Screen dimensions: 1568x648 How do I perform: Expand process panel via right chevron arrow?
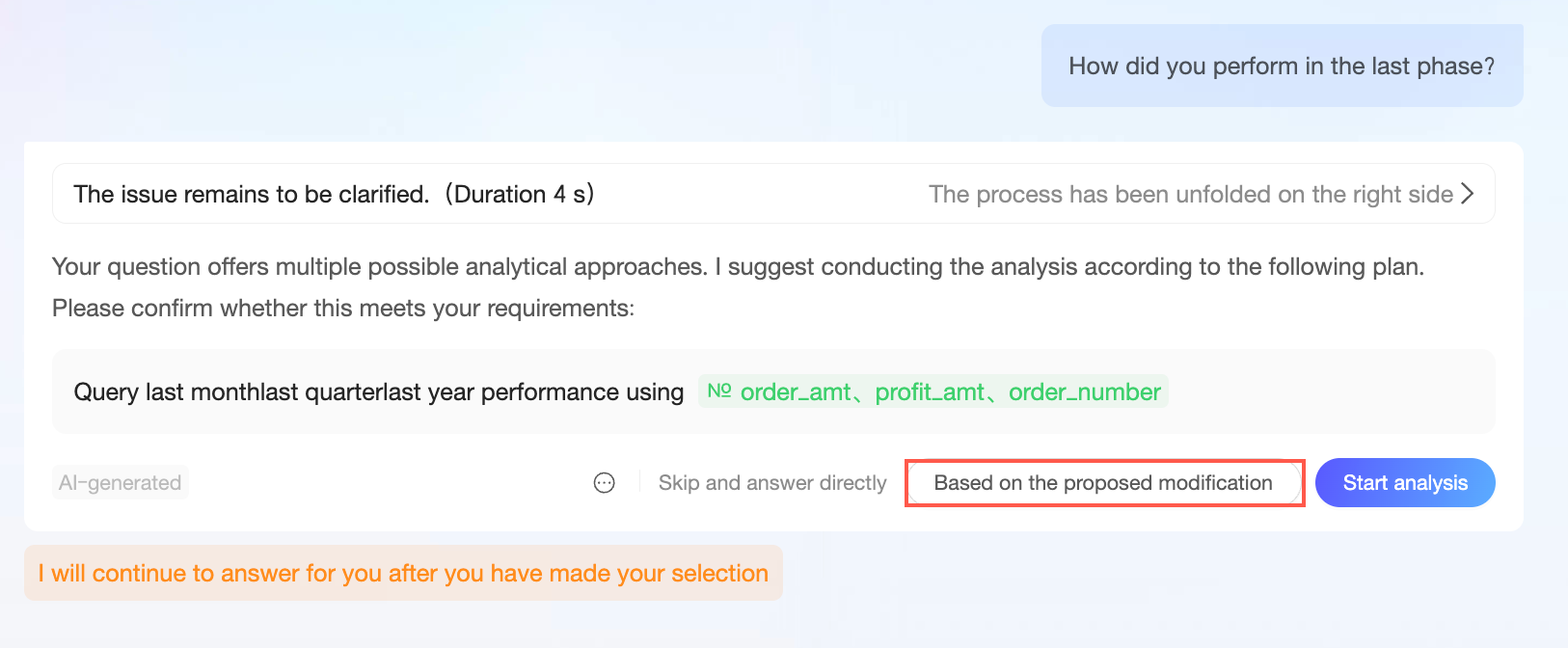pos(1468,194)
